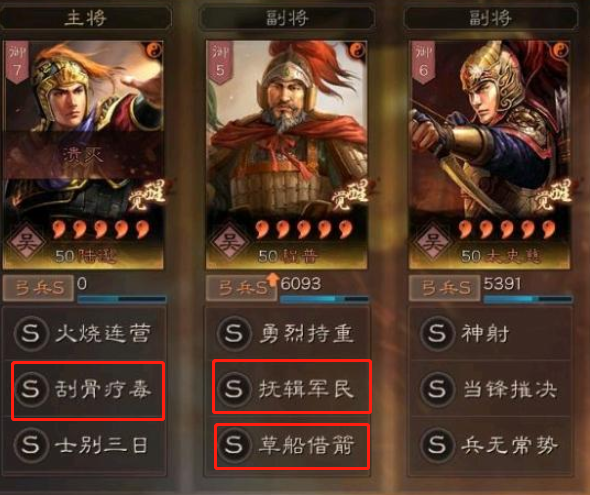The height and width of the screenshot is (495, 590).
Task: Open the 刮骨疗毒 skill
Action: [88, 390]
